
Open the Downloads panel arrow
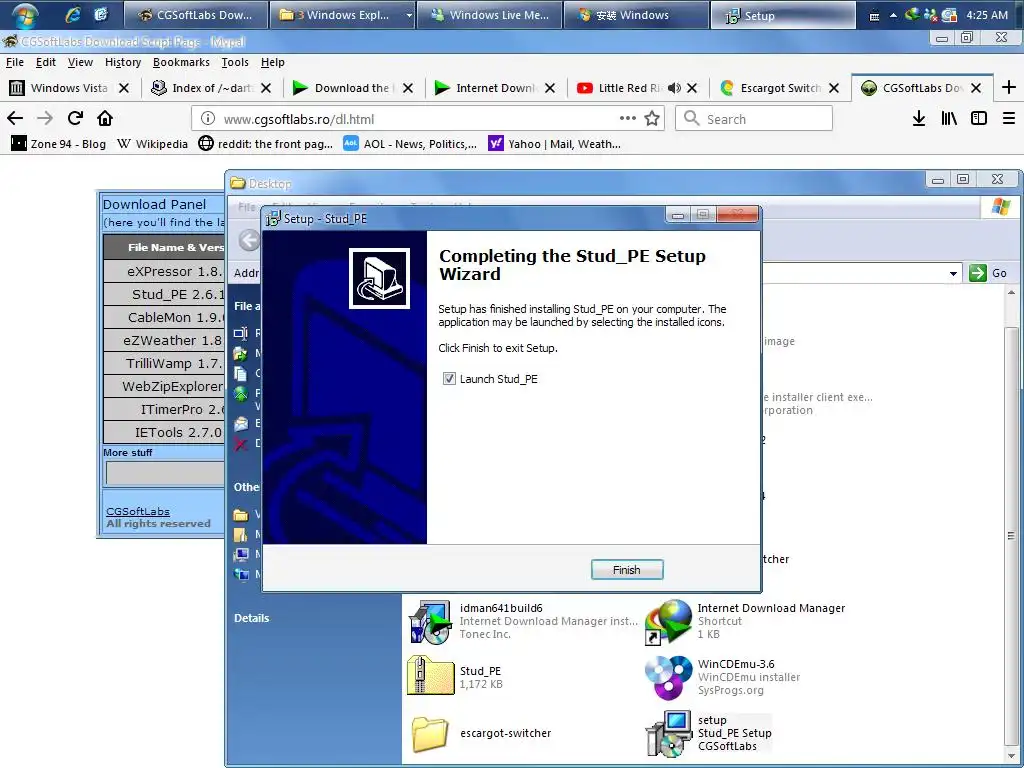[x=919, y=118]
